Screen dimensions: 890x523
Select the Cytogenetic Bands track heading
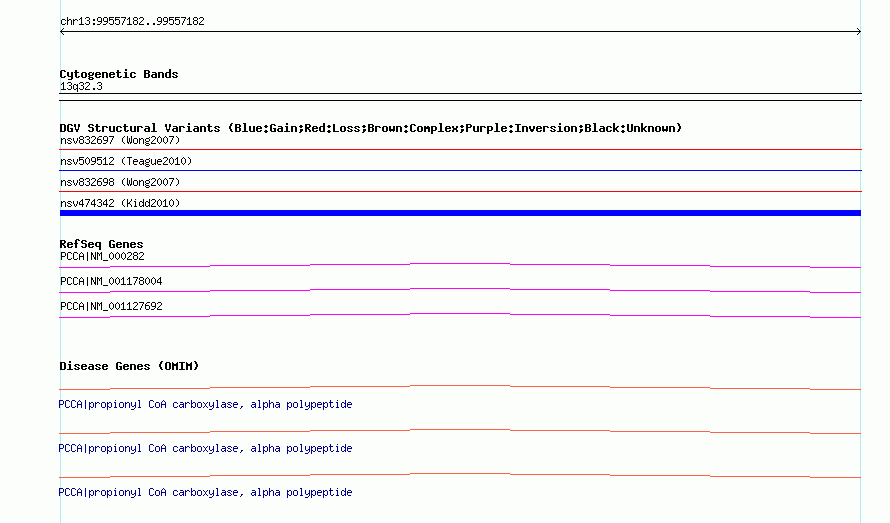tap(119, 74)
